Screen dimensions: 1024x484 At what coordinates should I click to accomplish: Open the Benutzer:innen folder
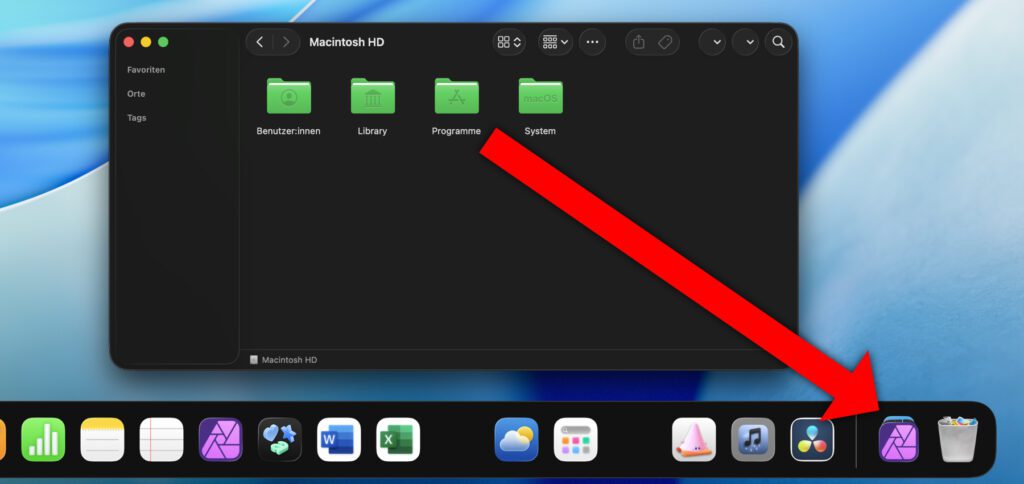tap(288, 97)
